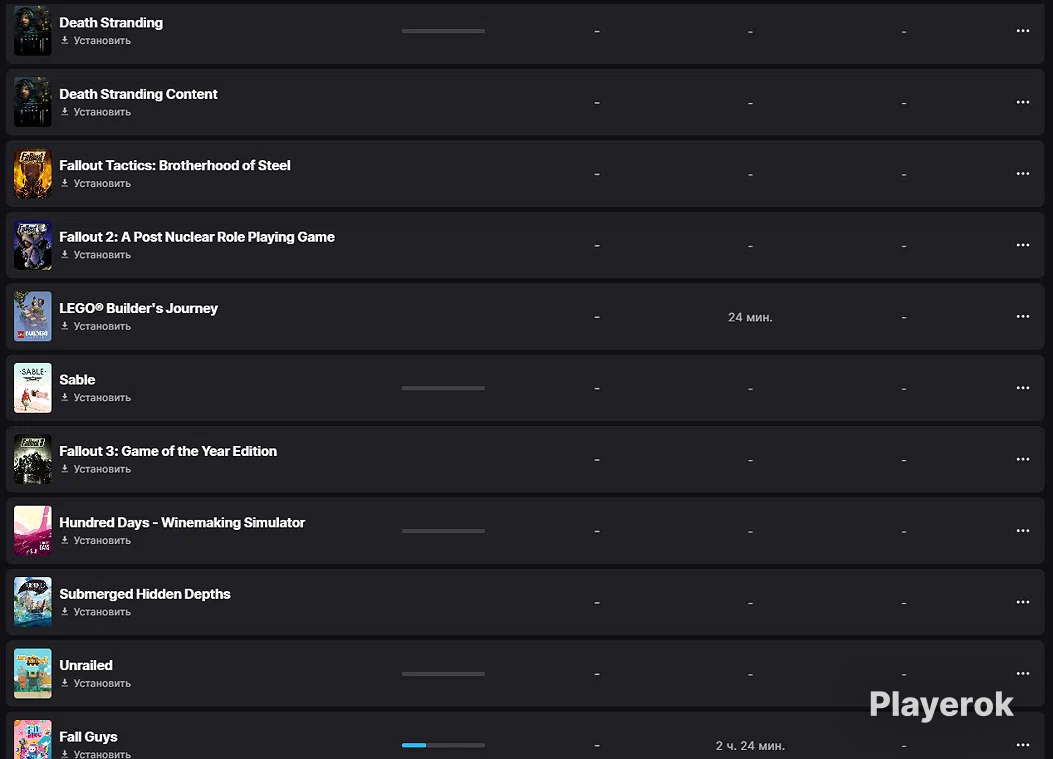The image size is (1053, 759).
Task: Open the Unrailed cover art thumbnail
Action: [x=33, y=674]
